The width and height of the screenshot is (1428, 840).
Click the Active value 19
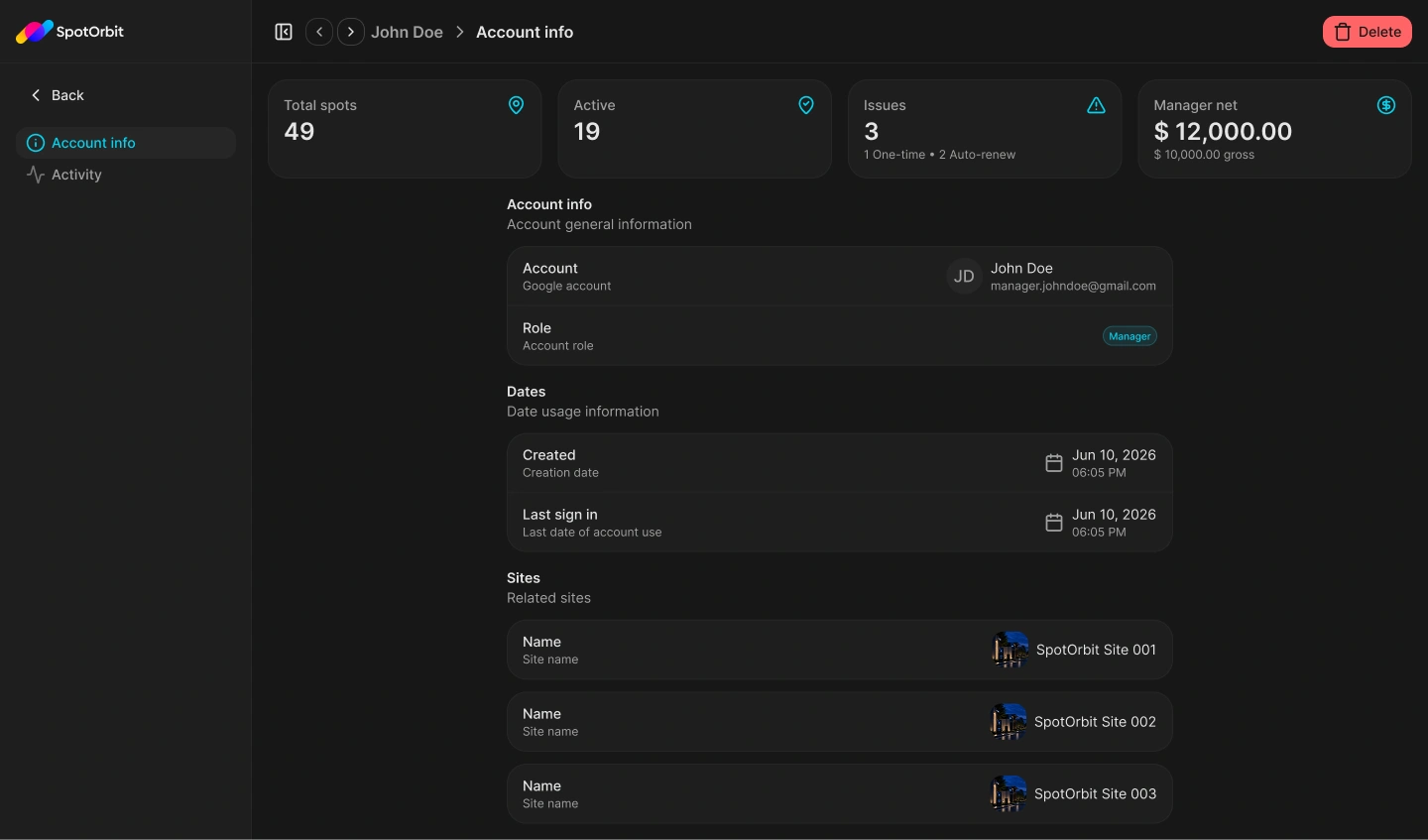click(587, 132)
